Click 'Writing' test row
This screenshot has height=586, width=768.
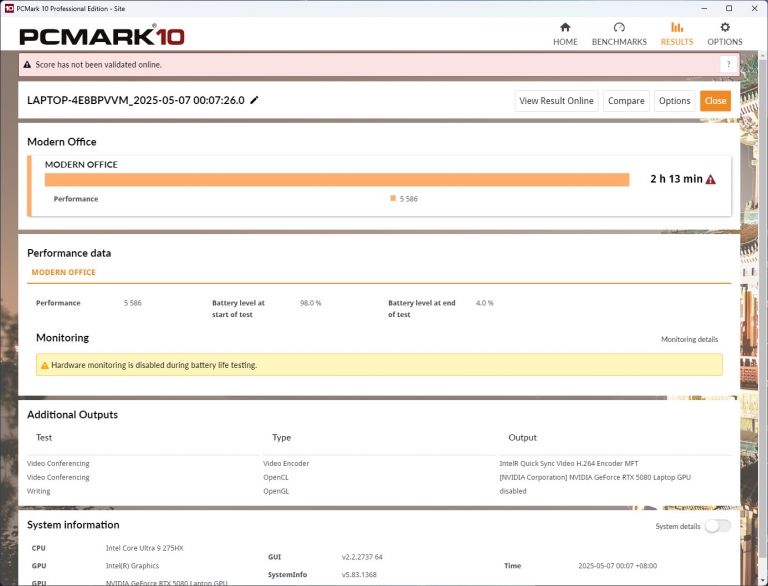coord(39,491)
